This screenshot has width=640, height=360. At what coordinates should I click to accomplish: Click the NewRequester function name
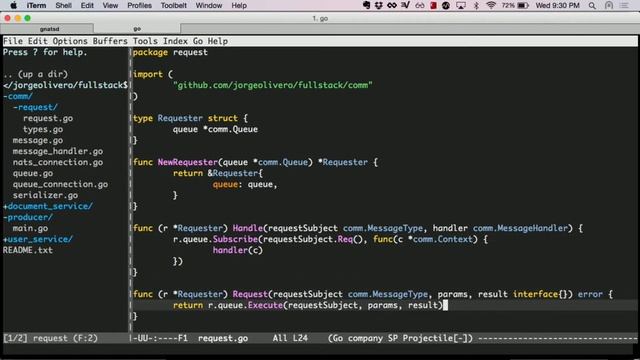(188, 162)
